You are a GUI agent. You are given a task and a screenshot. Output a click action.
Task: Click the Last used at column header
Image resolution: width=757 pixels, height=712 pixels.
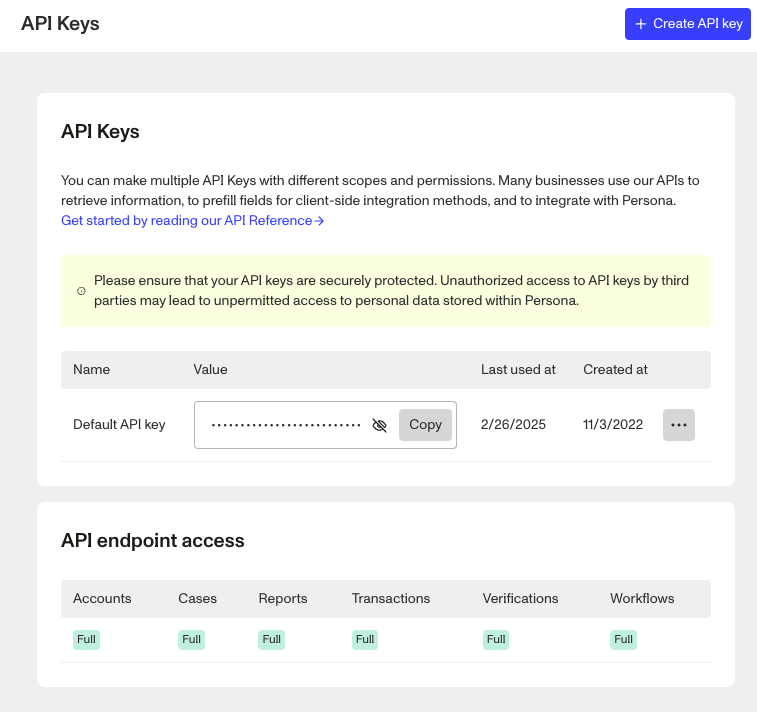[x=518, y=369]
